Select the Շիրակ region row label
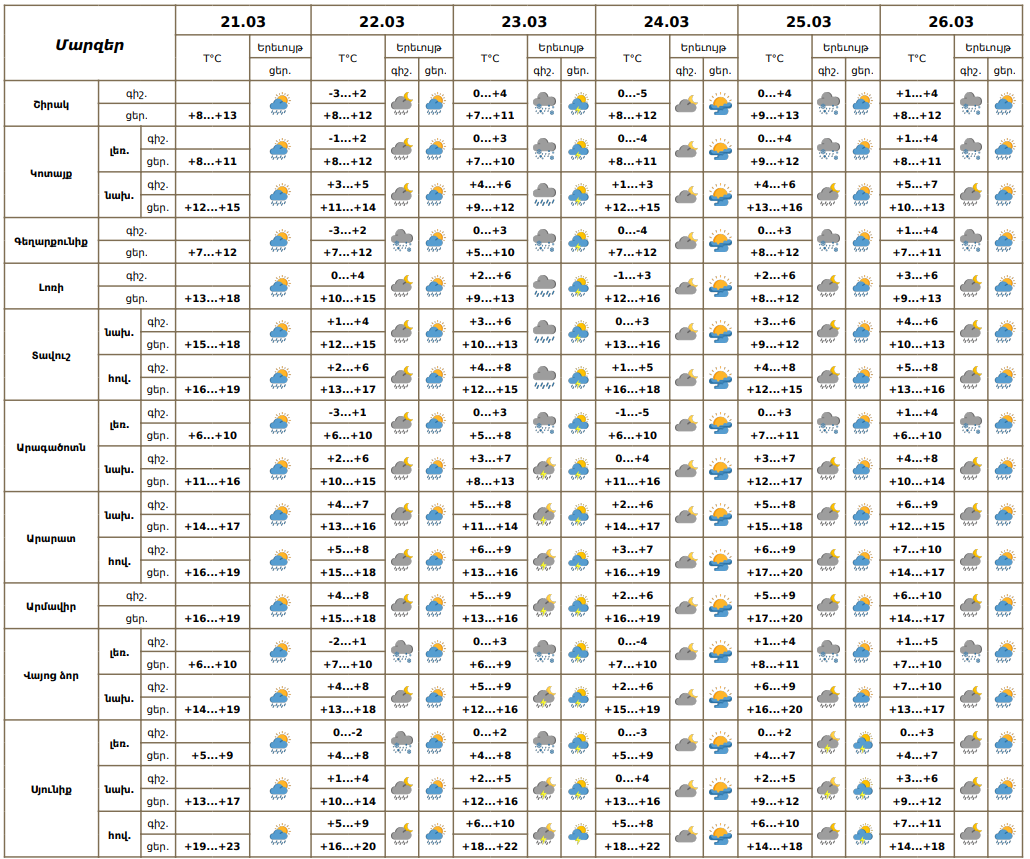This screenshot has height=859, width=1030. pos(51,104)
